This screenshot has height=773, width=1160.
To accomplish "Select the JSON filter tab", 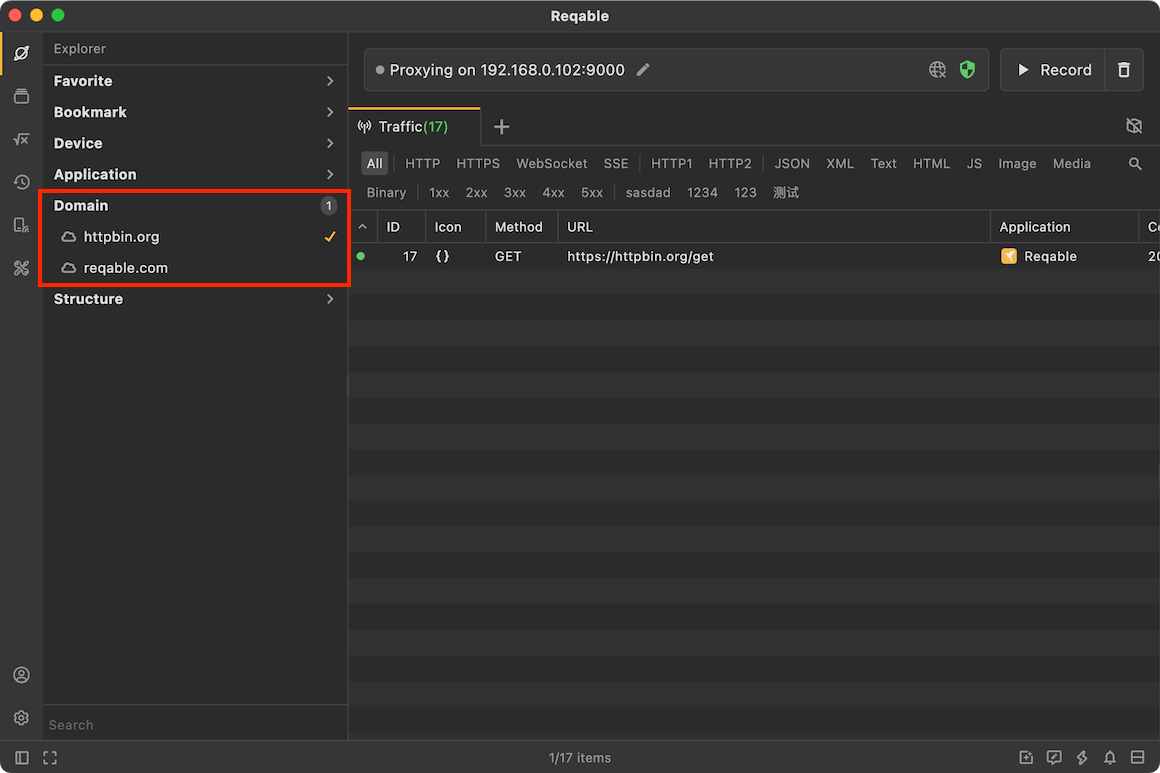I will coord(792,163).
